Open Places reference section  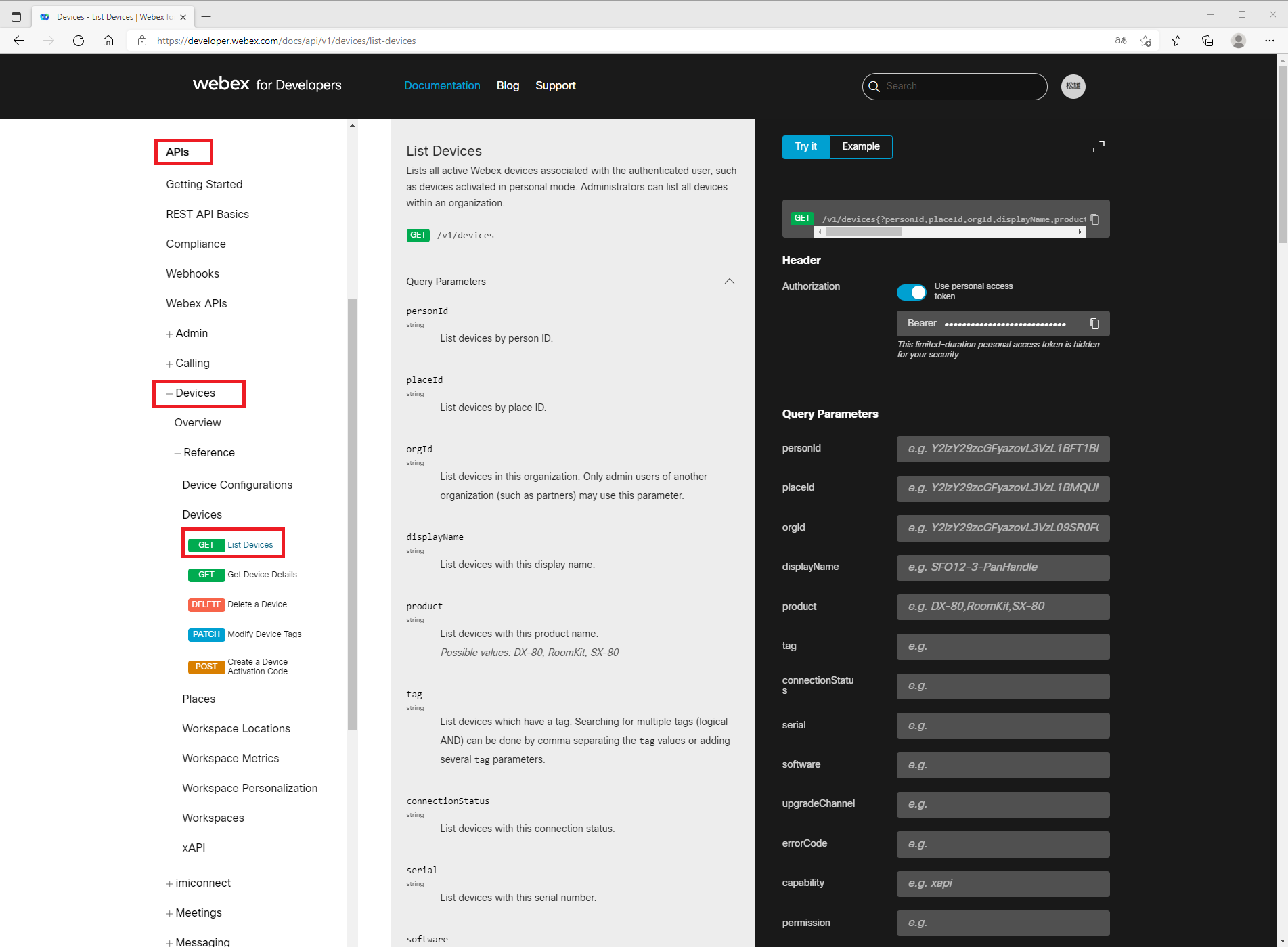point(198,699)
